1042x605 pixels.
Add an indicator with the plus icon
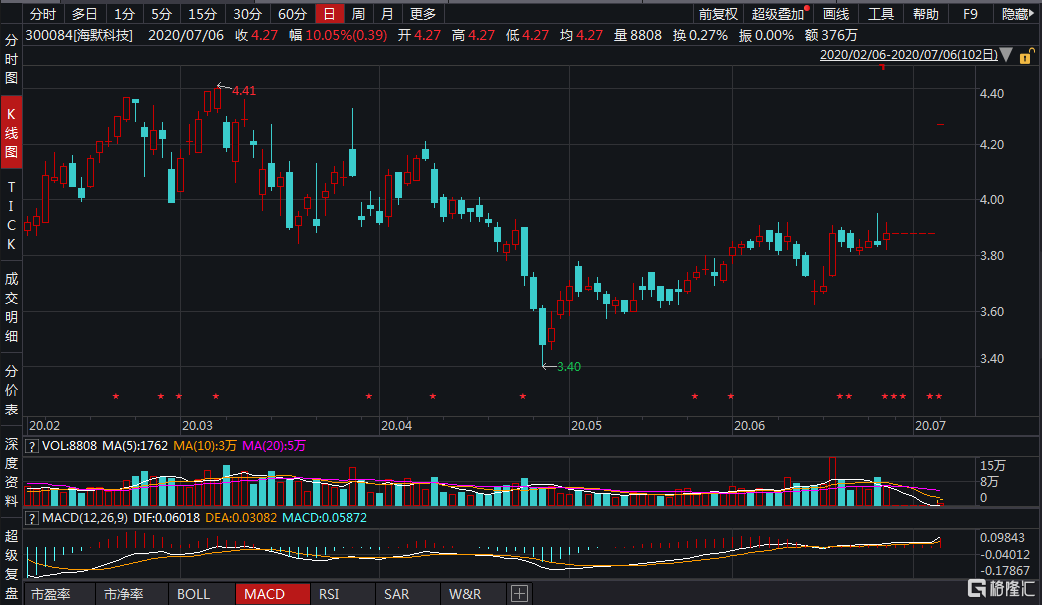[x=519, y=594]
